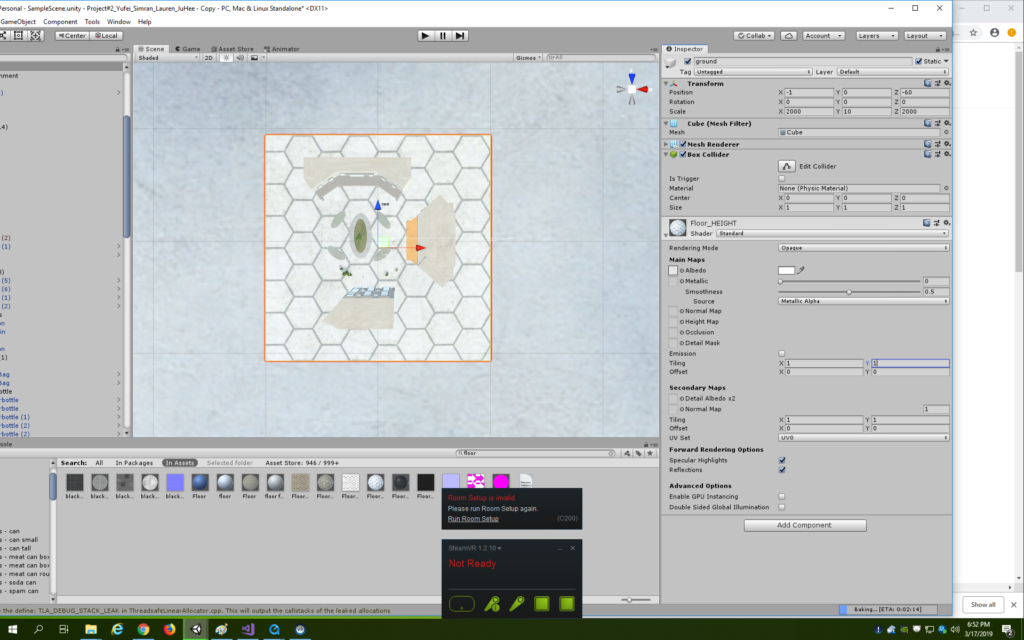Enable the Emission checkbox
The width and height of the screenshot is (1024, 640).
(x=782, y=353)
